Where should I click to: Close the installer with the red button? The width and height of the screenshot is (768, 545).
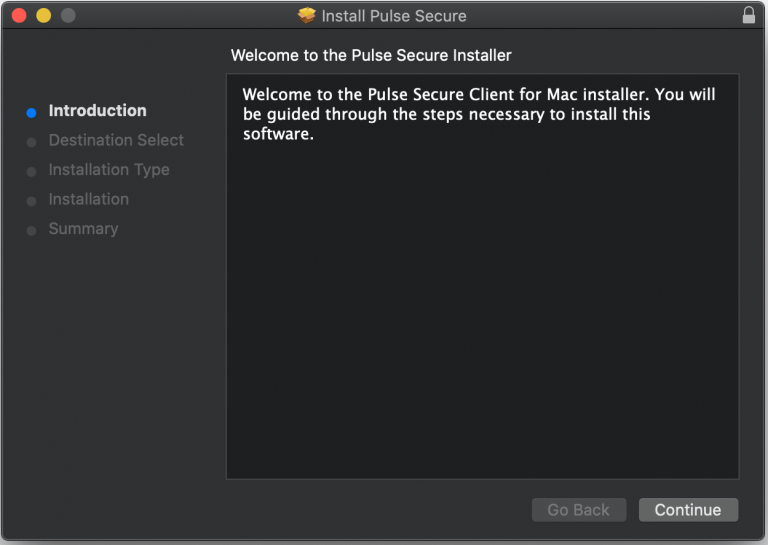coord(19,16)
